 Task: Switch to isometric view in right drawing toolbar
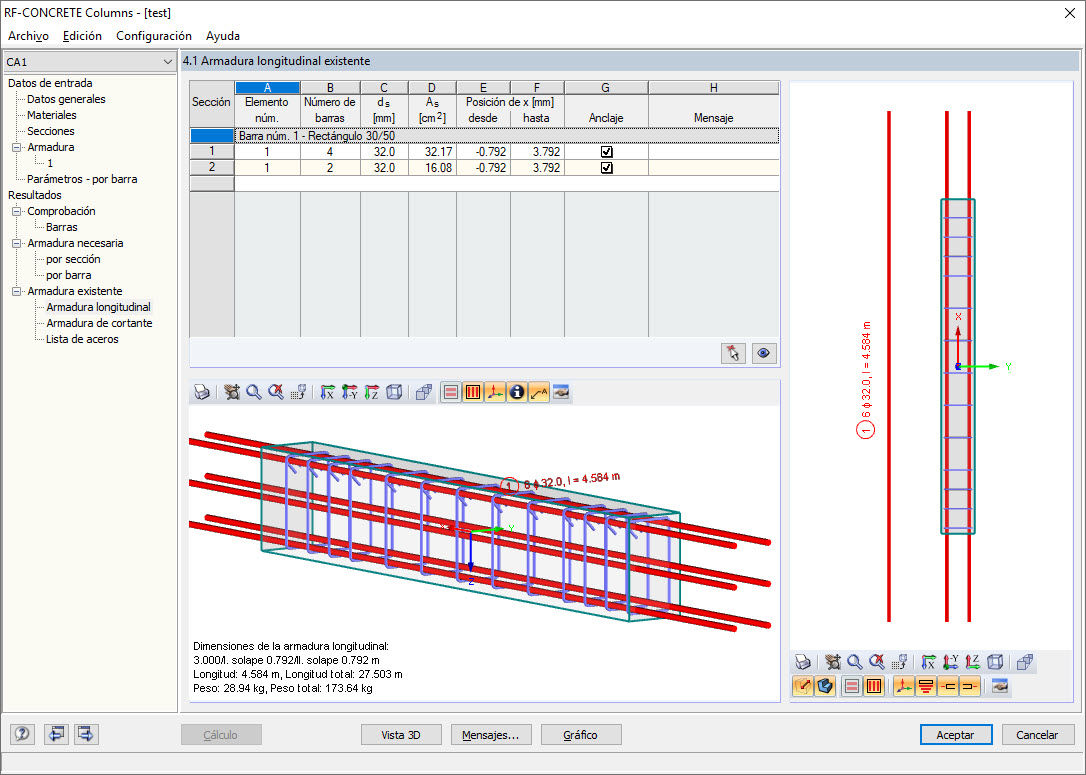click(995, 663)
